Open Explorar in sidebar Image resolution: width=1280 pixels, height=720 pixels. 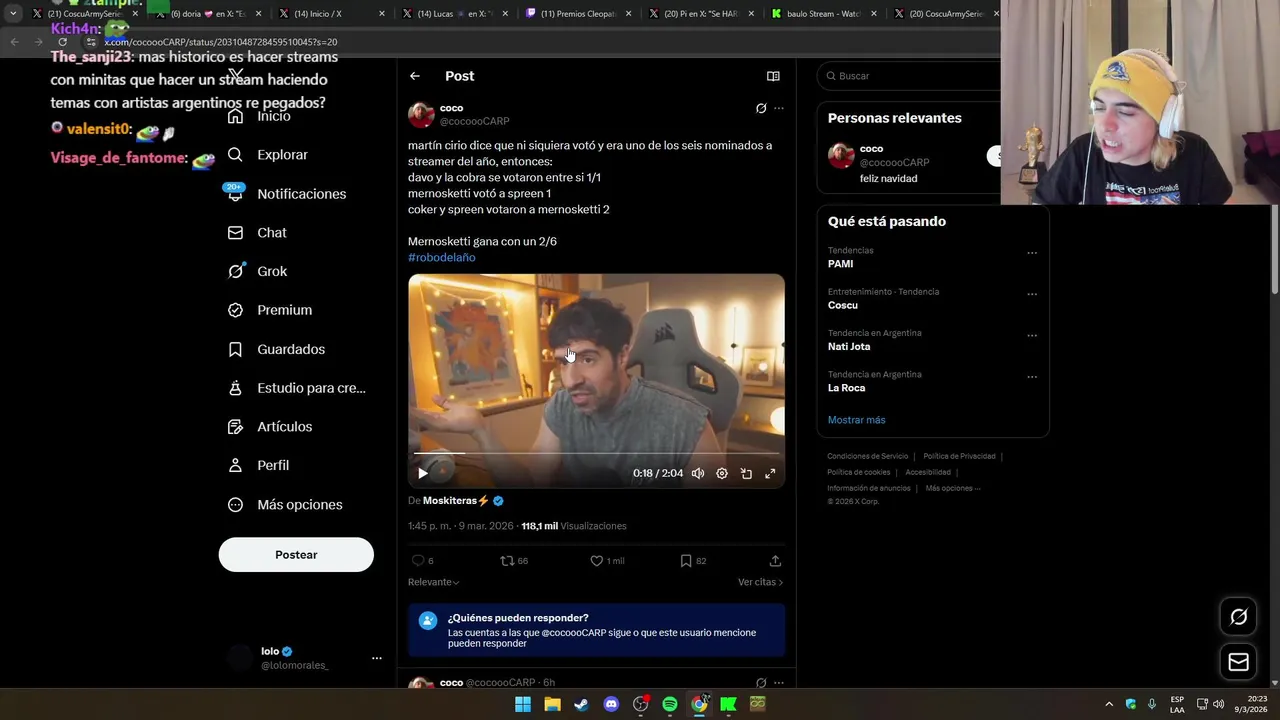coord(268,155)
